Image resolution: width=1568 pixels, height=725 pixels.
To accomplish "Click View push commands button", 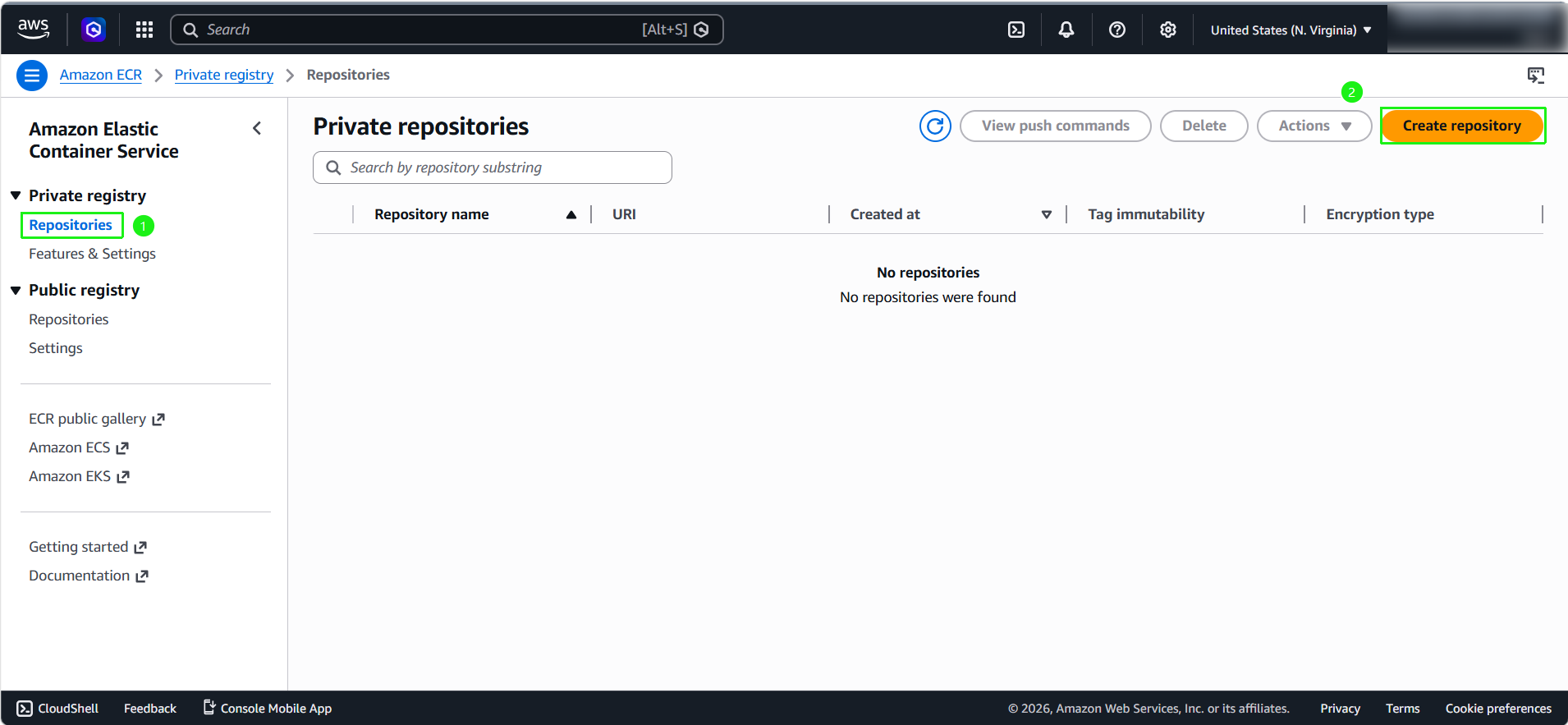I will [x=1056, y=126].
